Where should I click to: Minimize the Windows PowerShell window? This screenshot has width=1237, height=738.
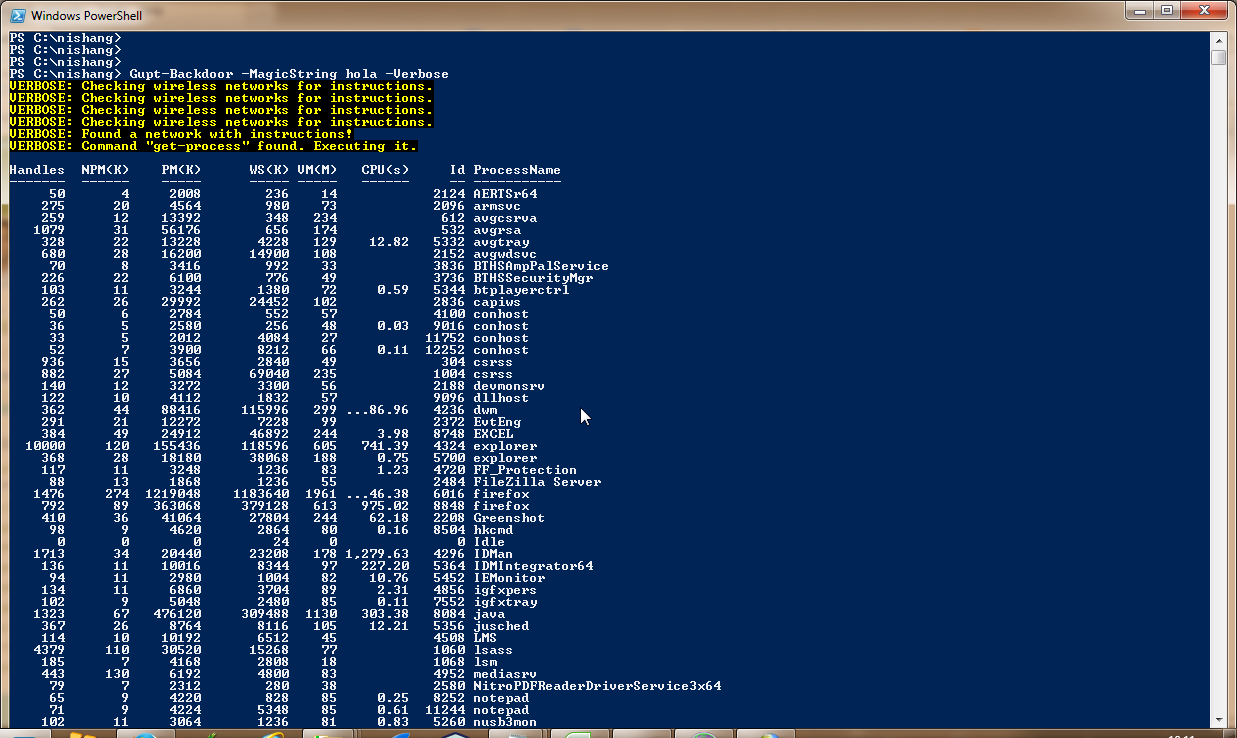point(1139,10)
